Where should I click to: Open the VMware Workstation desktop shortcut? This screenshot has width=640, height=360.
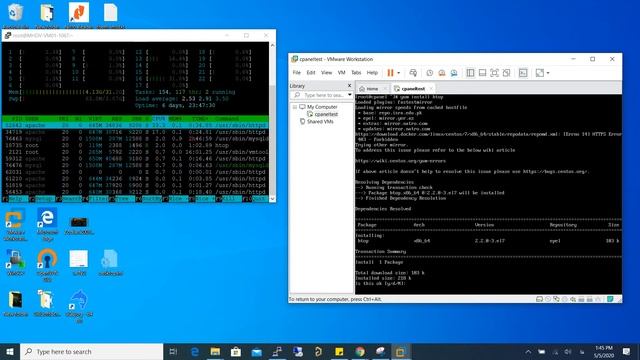pyautogui.click(x=16, y=224)
